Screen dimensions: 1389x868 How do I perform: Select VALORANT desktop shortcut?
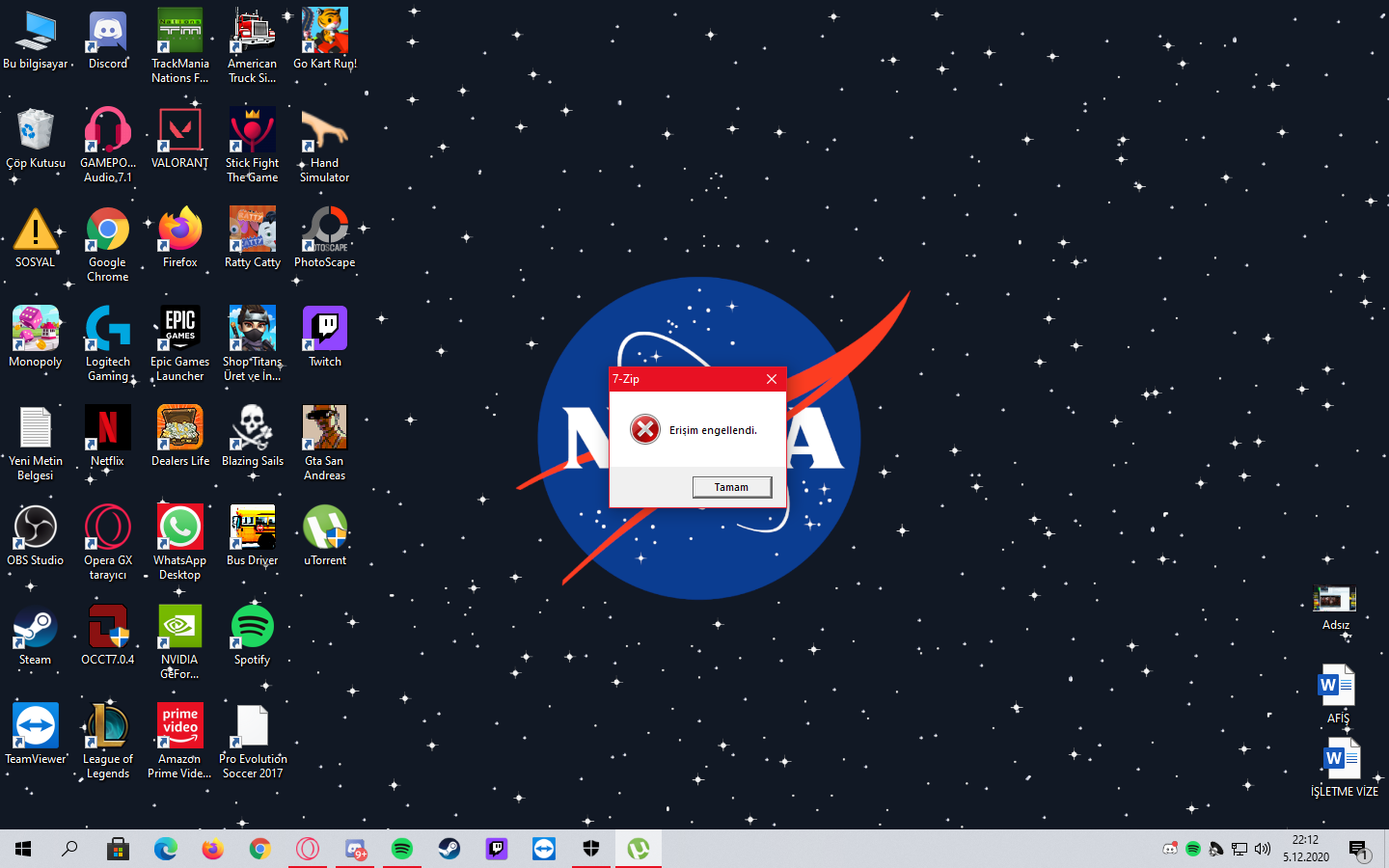(x=180, y=140)
